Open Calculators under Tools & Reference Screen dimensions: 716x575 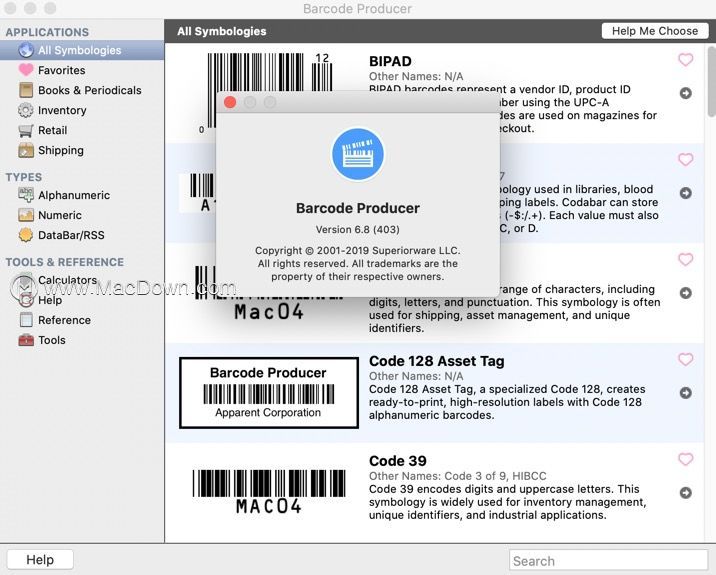67,280
